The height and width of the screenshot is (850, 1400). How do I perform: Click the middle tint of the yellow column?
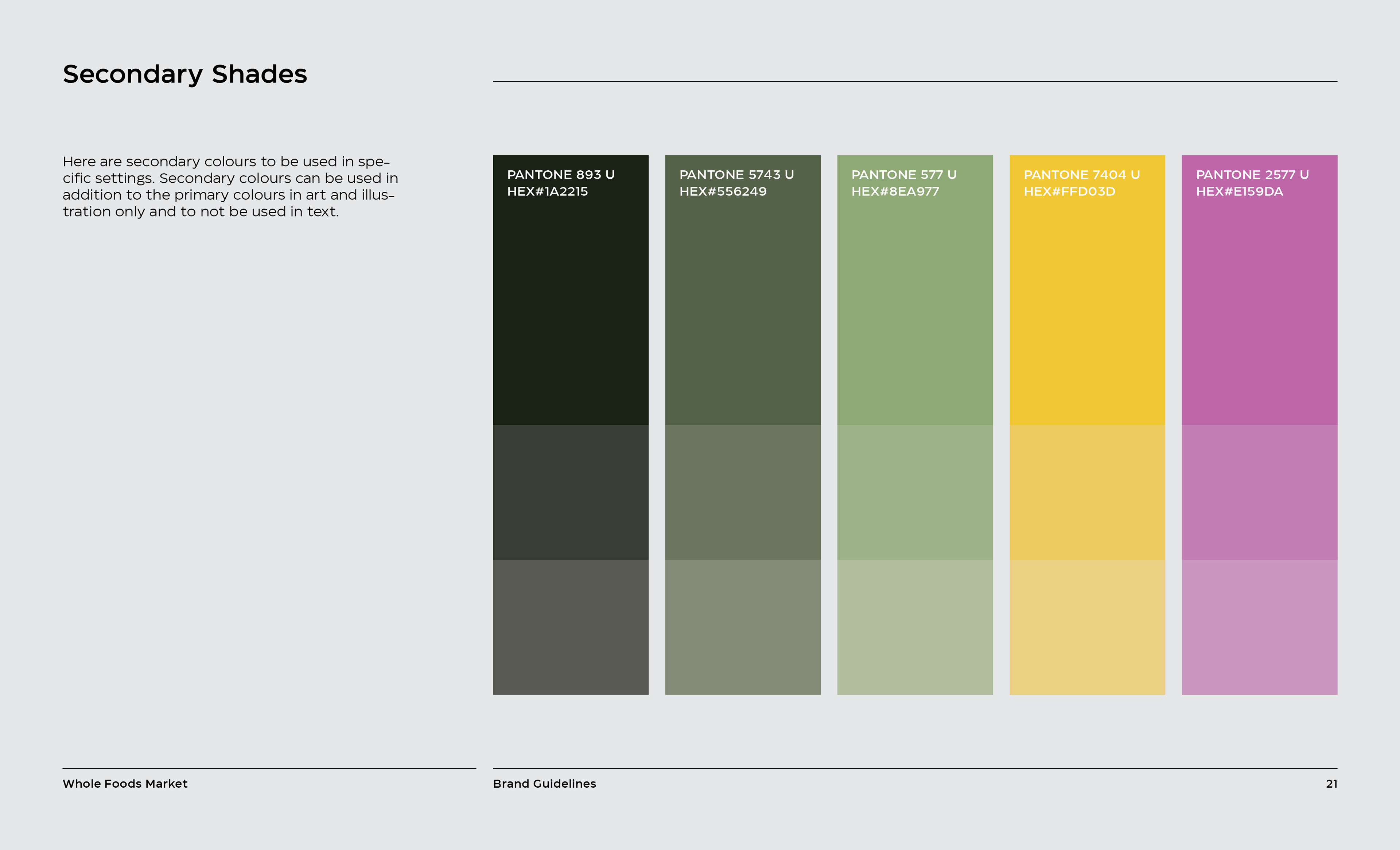tap(1087, 492)
